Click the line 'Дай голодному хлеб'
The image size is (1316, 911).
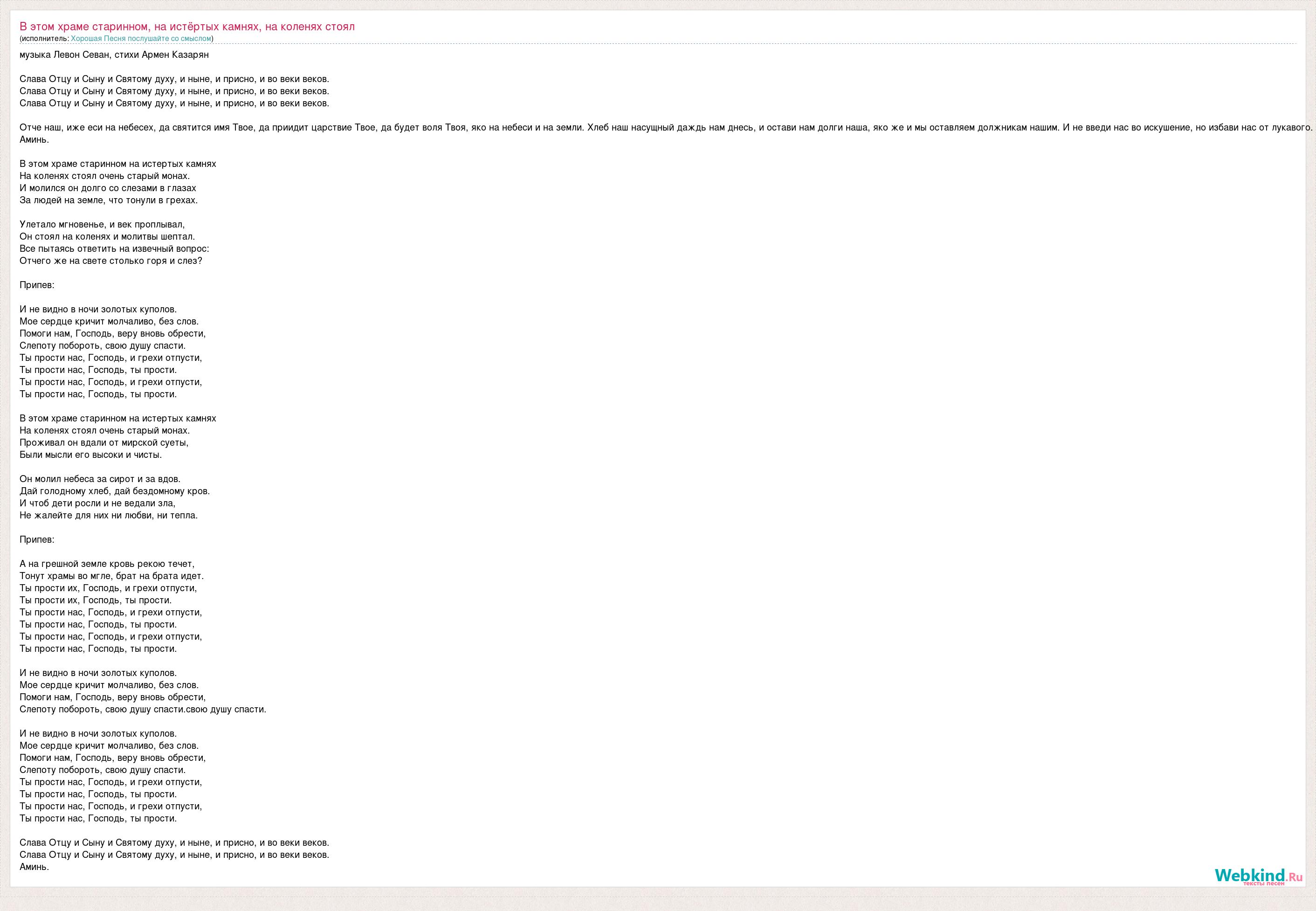pyautogui.click(x=115, y=491)
